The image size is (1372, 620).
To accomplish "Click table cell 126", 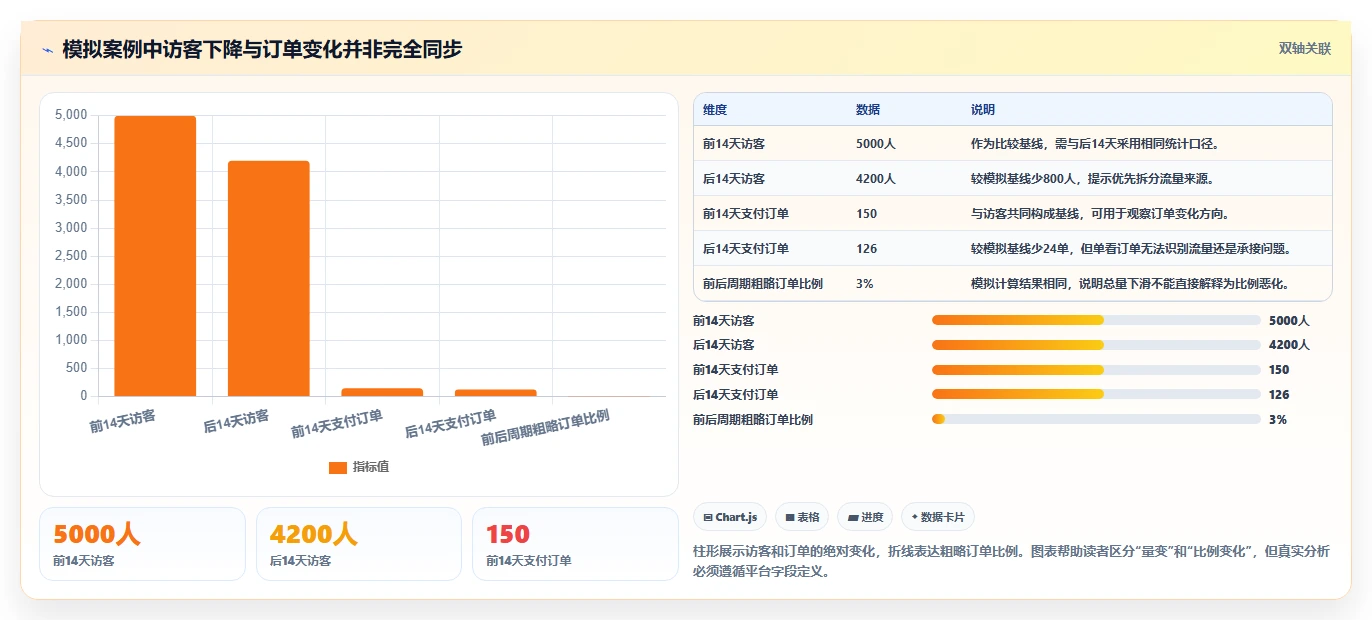I will pos(867,249).
